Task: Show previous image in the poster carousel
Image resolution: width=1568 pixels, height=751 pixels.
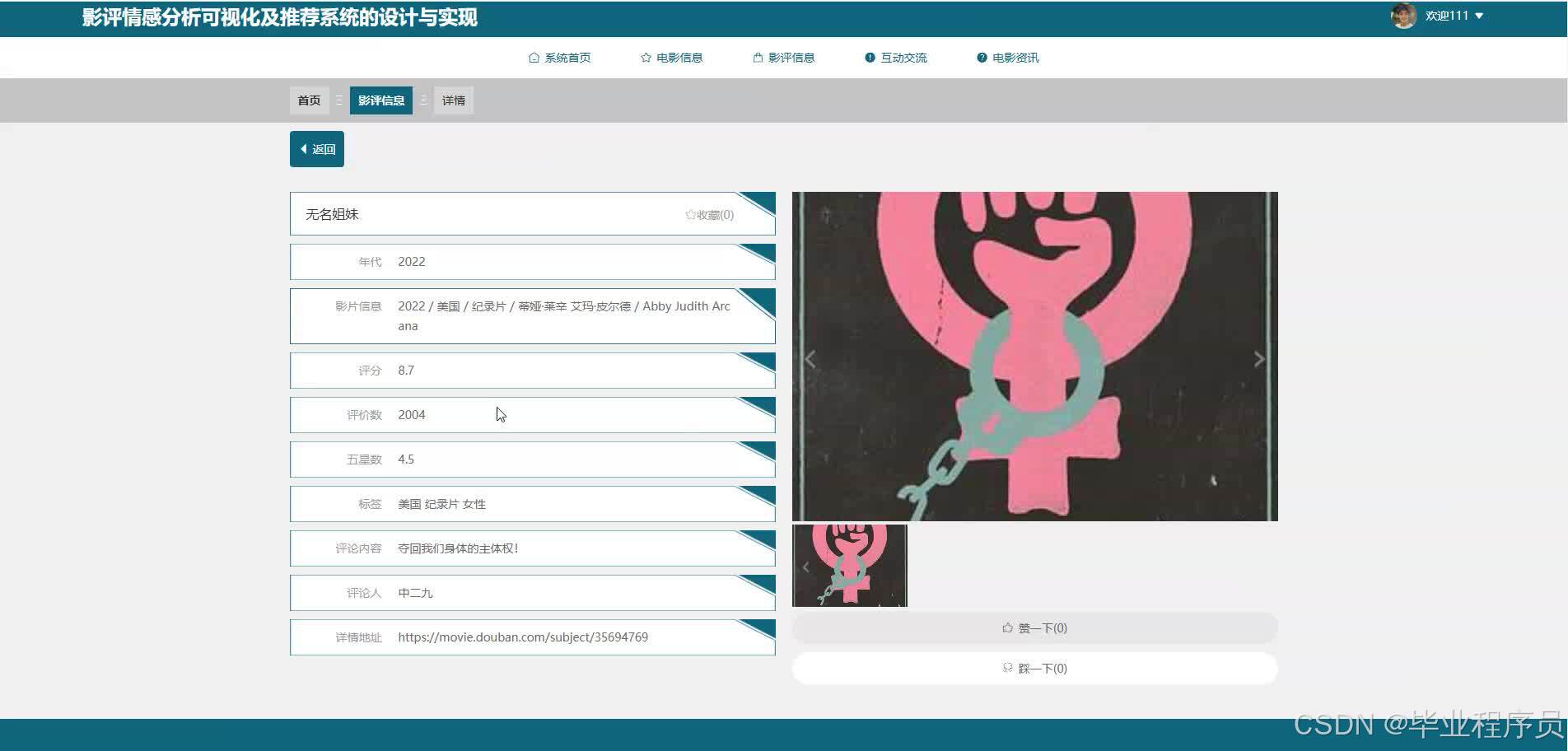Action: pyautogui.click(x=810, y=359)
